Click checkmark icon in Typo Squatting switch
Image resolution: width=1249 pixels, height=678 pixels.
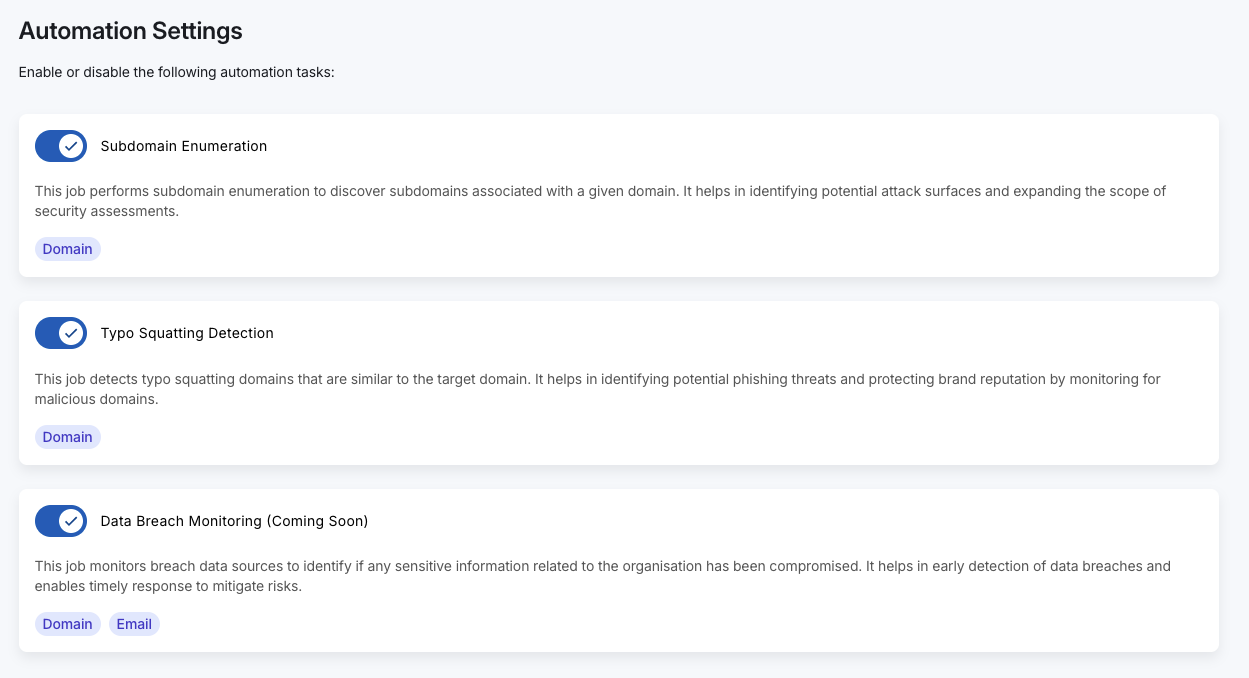71,333
